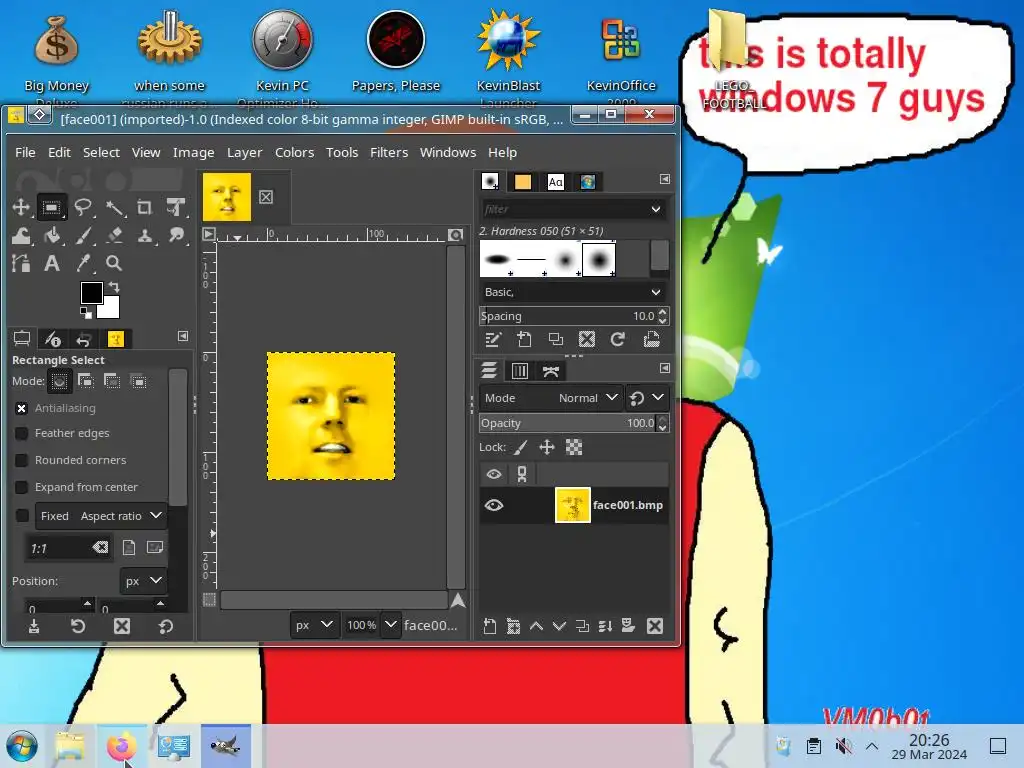The width and height of the screenshot is (1024, 768).
Task: Enable Expand from center checkbox
Action: 22,487
